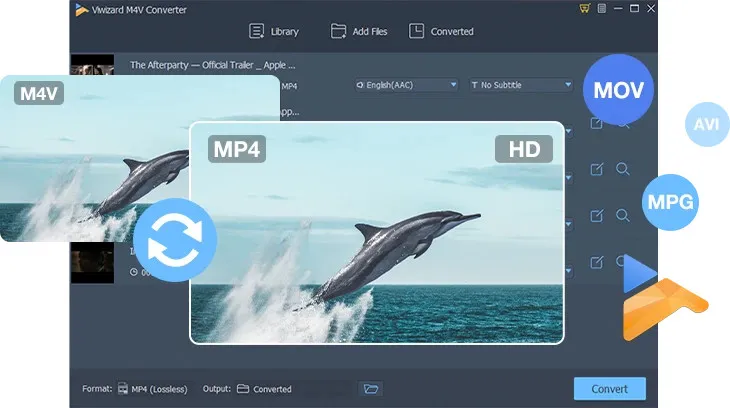Click the Library list icon

coord(257,31)
